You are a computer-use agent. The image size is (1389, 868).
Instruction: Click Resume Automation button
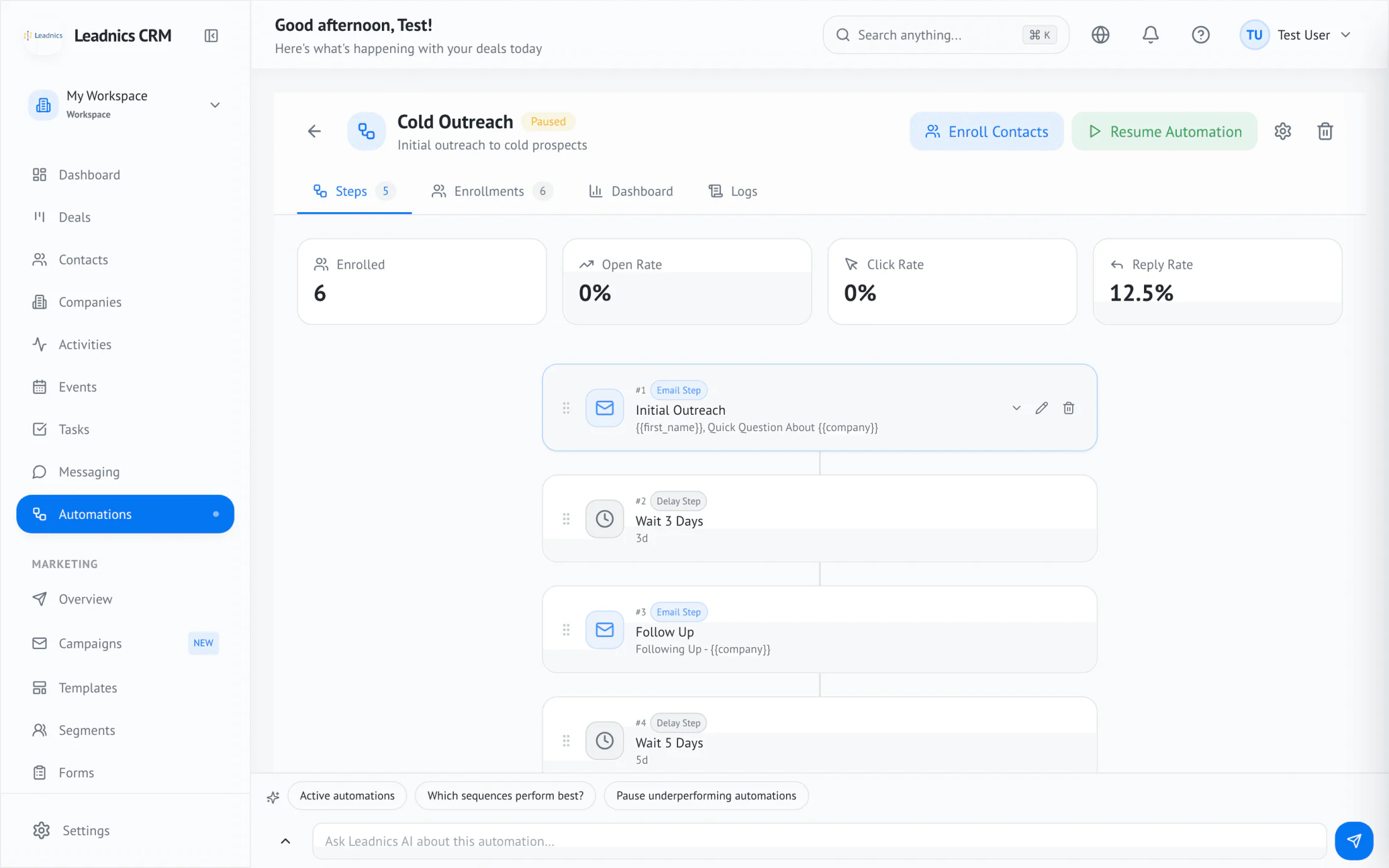[x=1164, y=131]
